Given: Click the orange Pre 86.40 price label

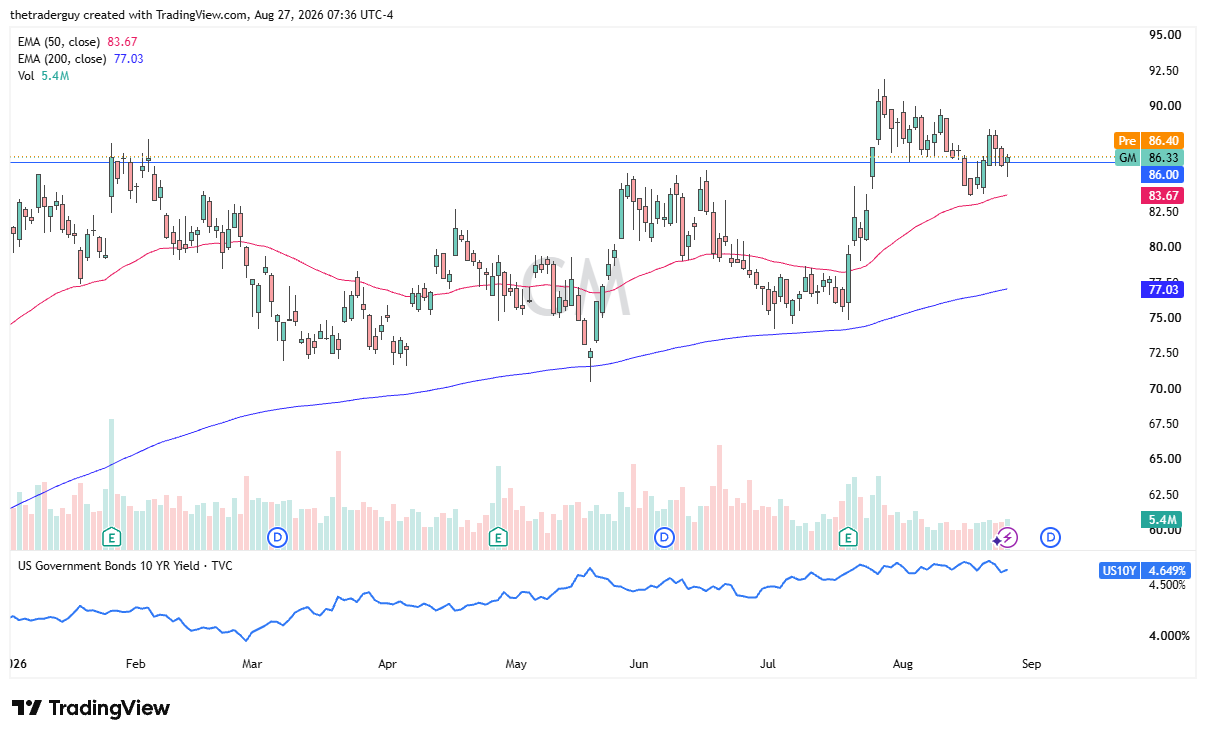Looking at the screenshot, I should tap(1150, 141).
